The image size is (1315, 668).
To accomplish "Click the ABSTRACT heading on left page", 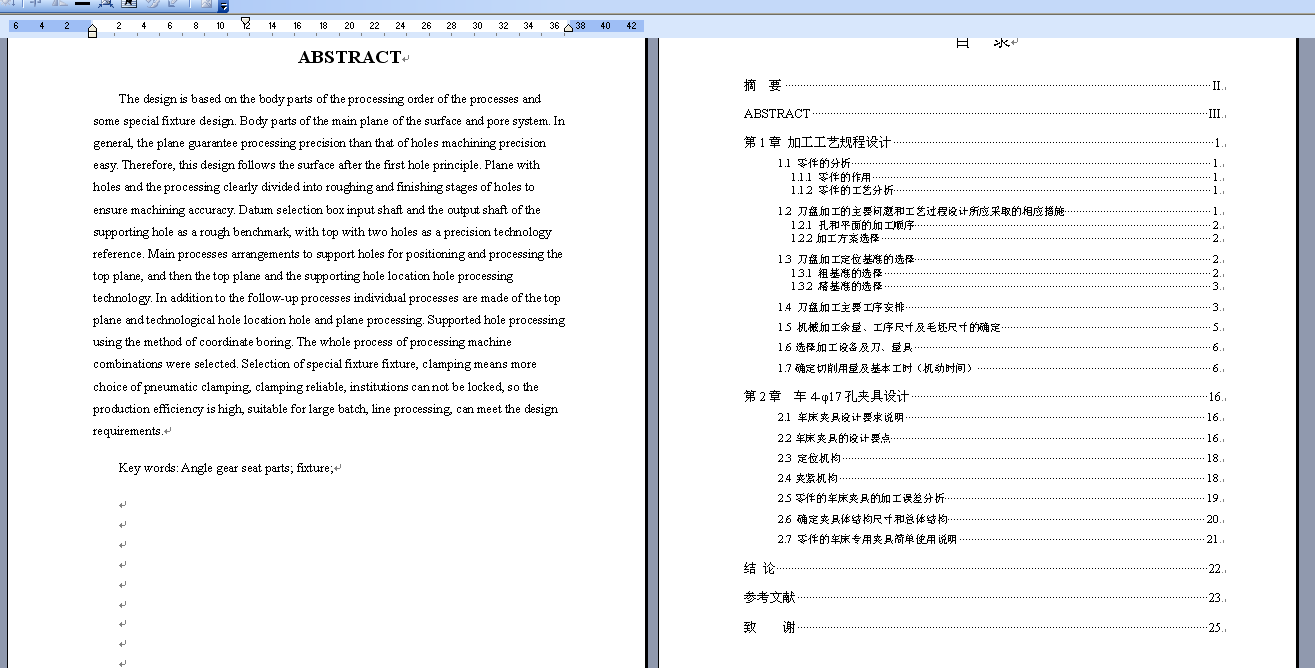I will (x=350, y=57).
